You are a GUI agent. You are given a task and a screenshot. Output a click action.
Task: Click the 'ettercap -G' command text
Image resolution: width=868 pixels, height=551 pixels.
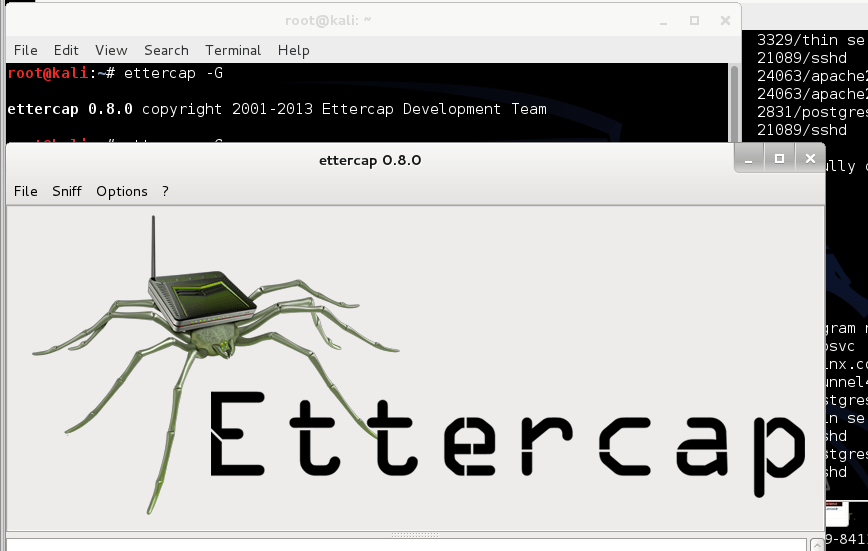[173, 74]
